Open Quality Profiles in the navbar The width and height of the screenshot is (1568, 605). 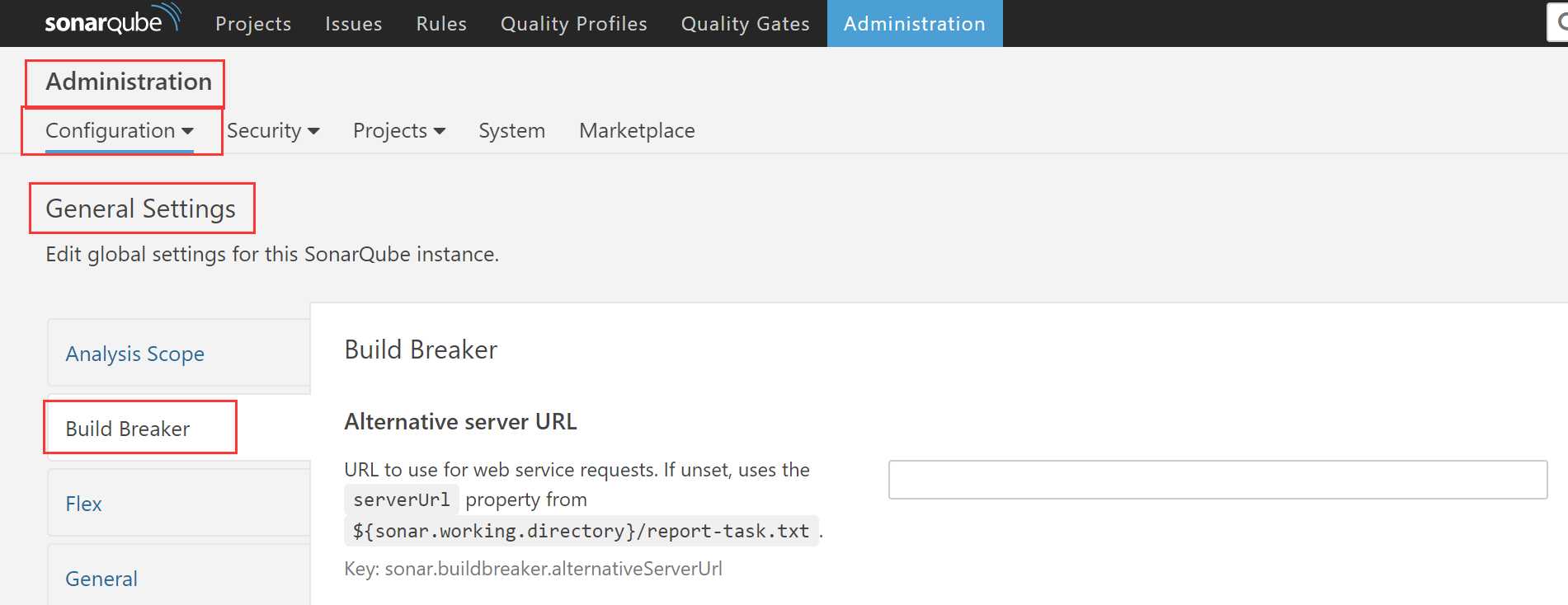click(573, 24)
